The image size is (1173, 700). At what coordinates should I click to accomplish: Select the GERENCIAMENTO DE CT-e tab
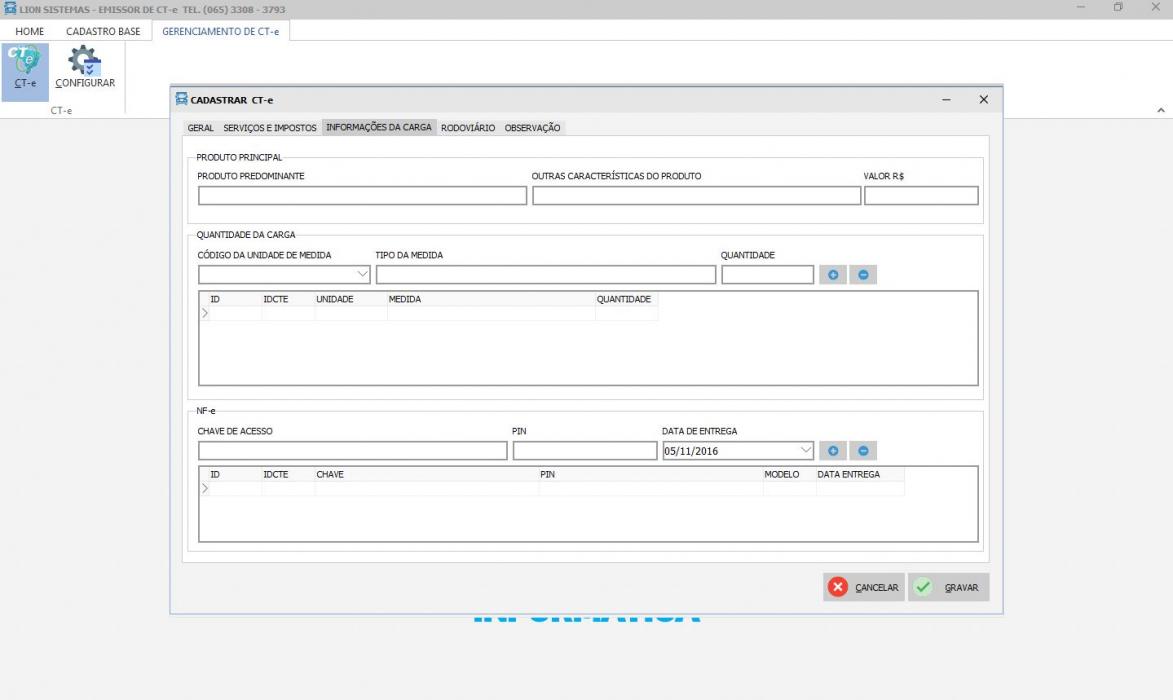pyautogui.click(x=221, y=31)
